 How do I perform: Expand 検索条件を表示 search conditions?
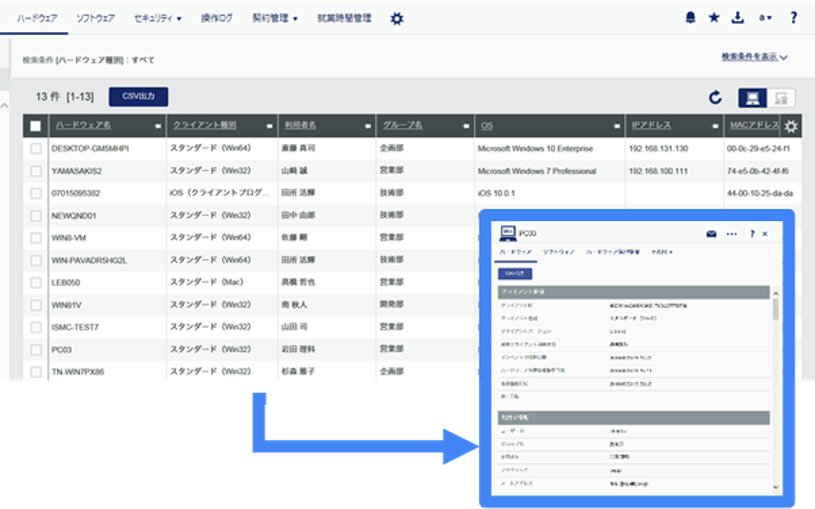[x=755, y=57]
